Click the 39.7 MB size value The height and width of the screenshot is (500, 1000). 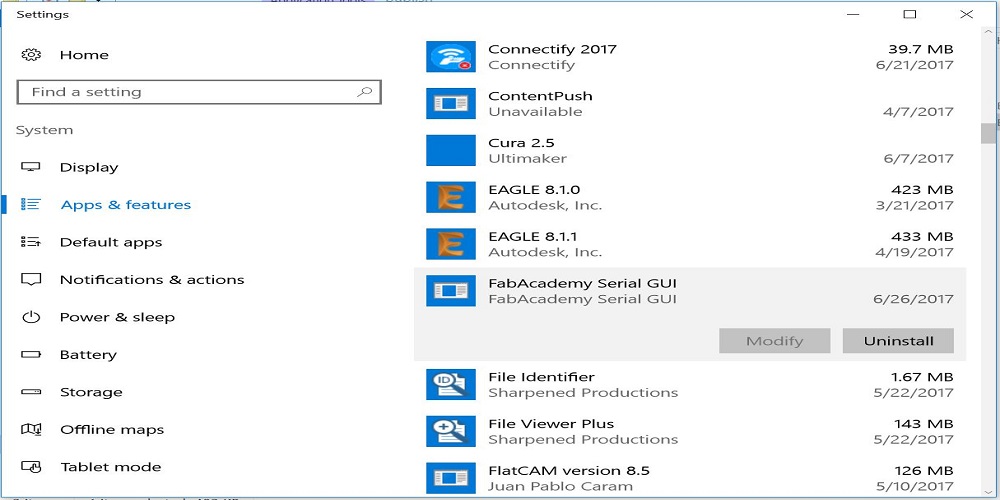921,49
